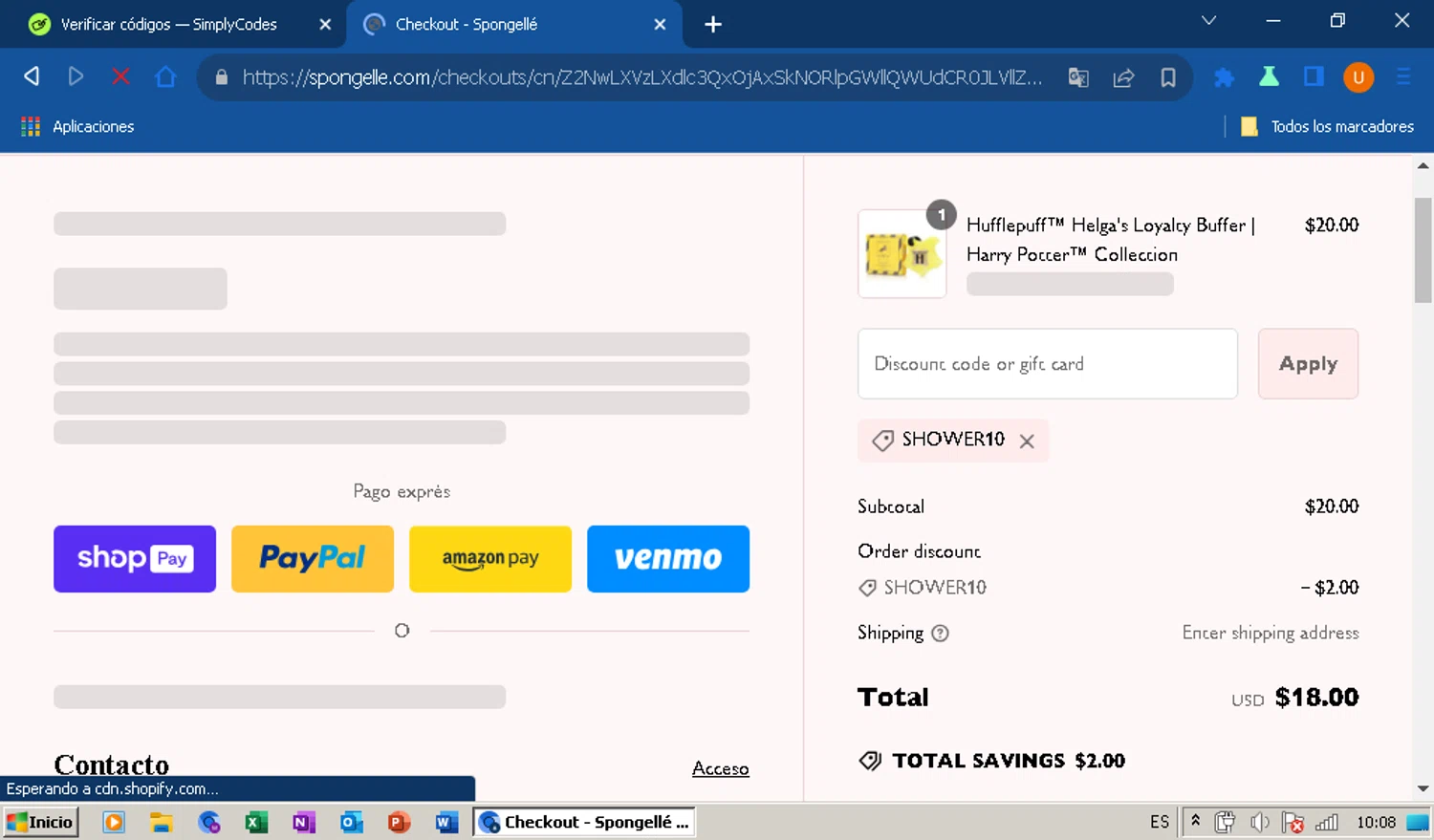Open the Shipping help question mark icon

click(940, 633)
